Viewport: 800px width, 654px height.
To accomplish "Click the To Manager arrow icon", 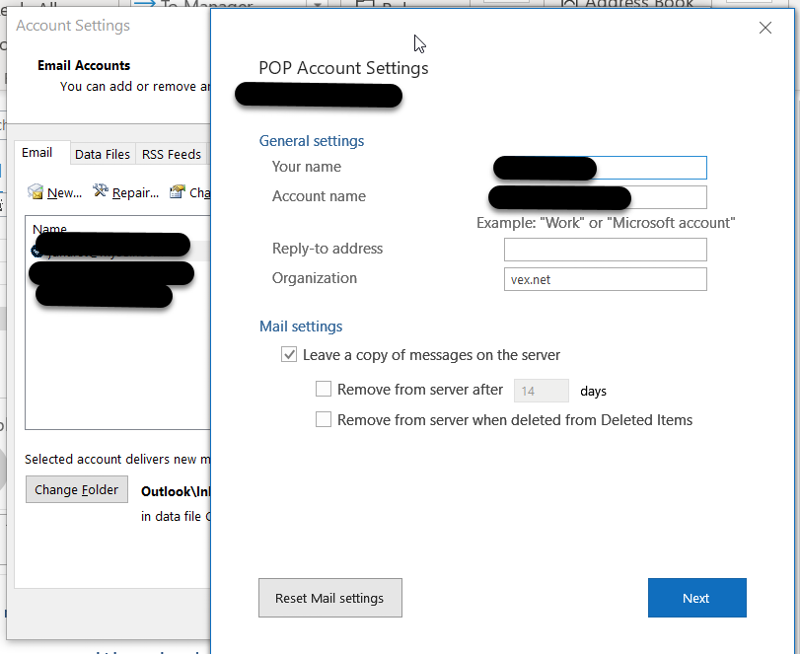I will click(143, 4).
